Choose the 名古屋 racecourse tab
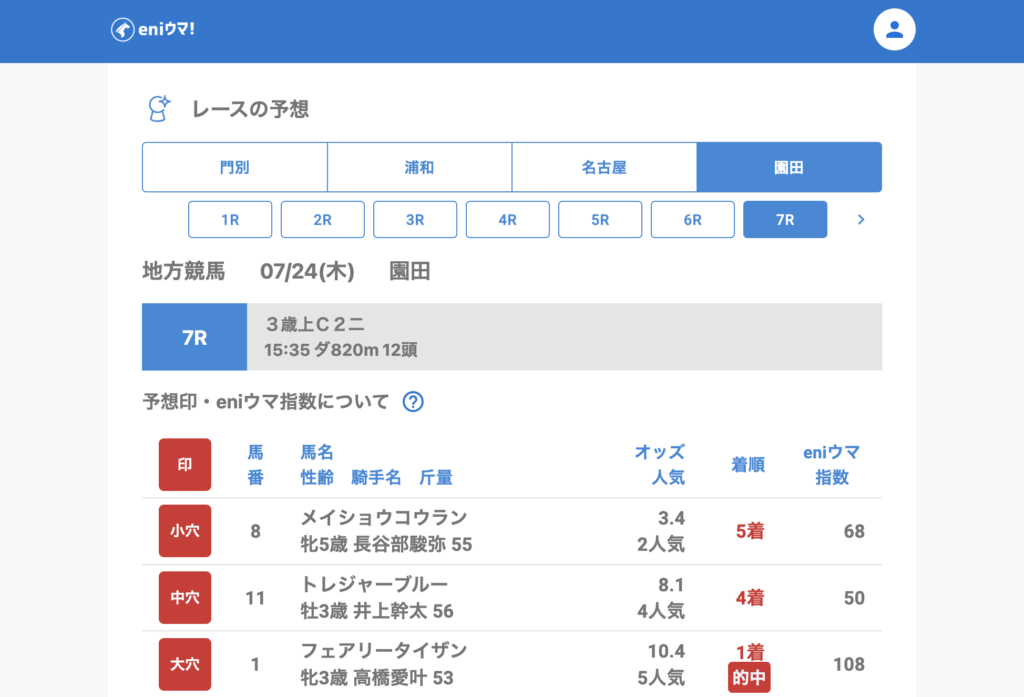Image resolution: width=1024 pixels, height=697 pixels. (x=604, y=167)
